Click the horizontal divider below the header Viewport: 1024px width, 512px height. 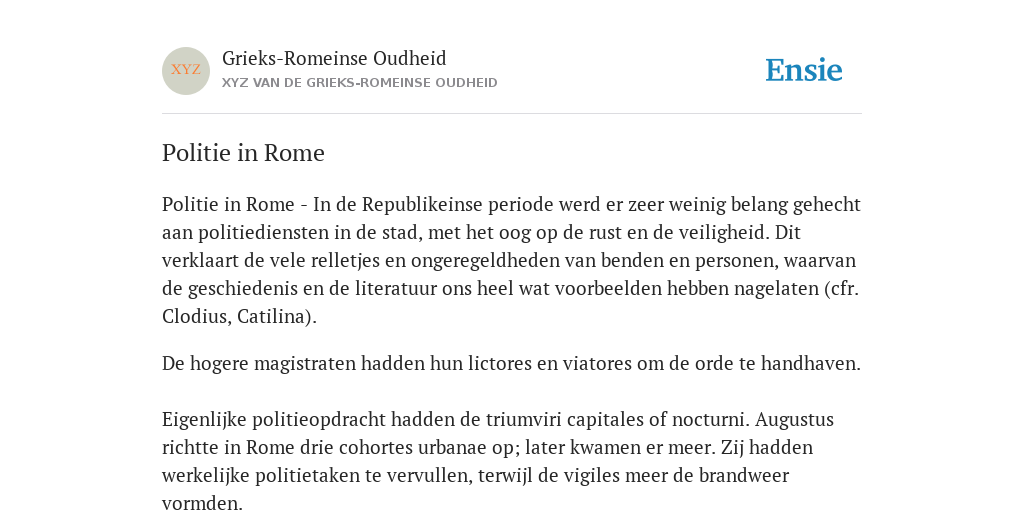coord(511,114)
